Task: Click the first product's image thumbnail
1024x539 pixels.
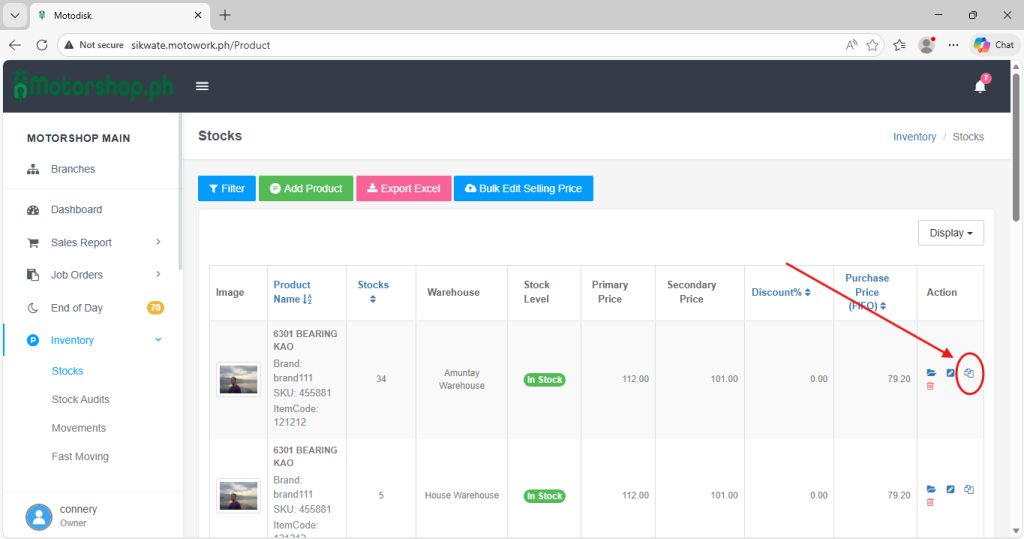Action: 238,379
